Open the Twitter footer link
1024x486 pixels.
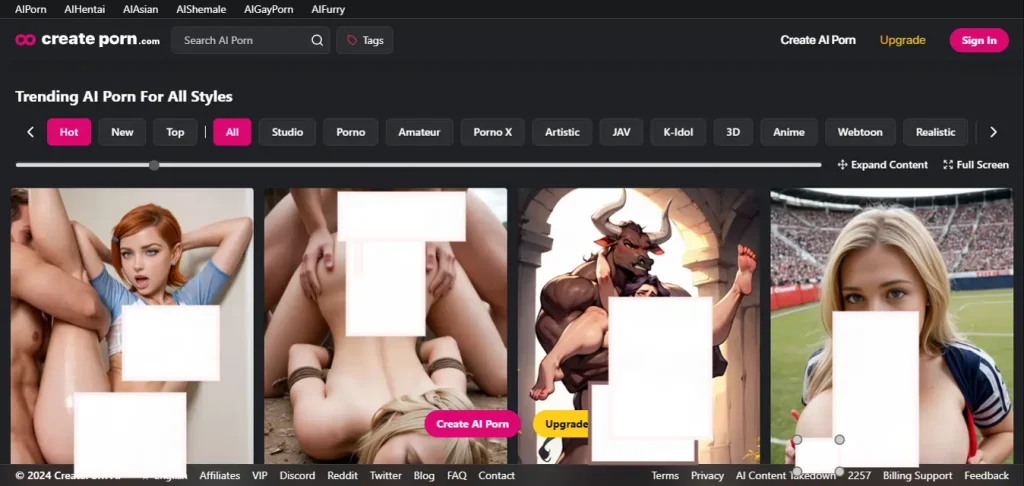coord(386,476)
